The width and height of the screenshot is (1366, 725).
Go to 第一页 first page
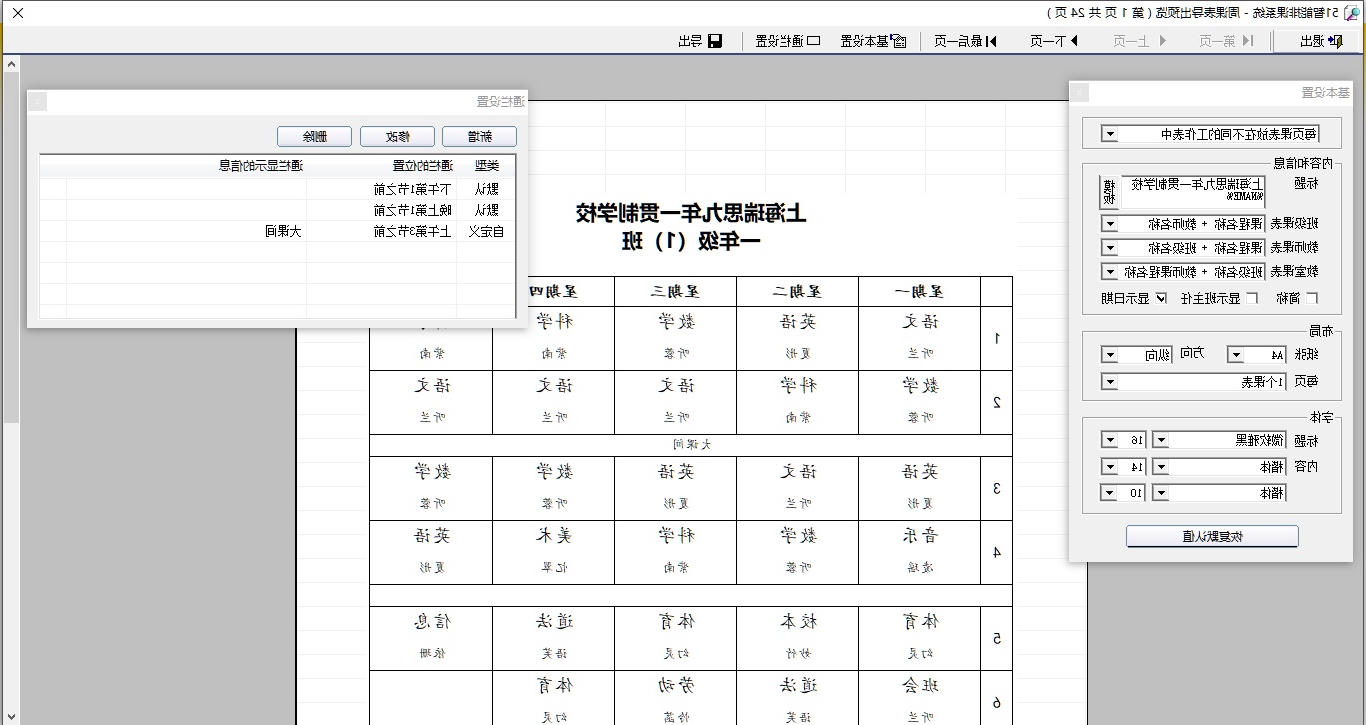pos(1227,41)
